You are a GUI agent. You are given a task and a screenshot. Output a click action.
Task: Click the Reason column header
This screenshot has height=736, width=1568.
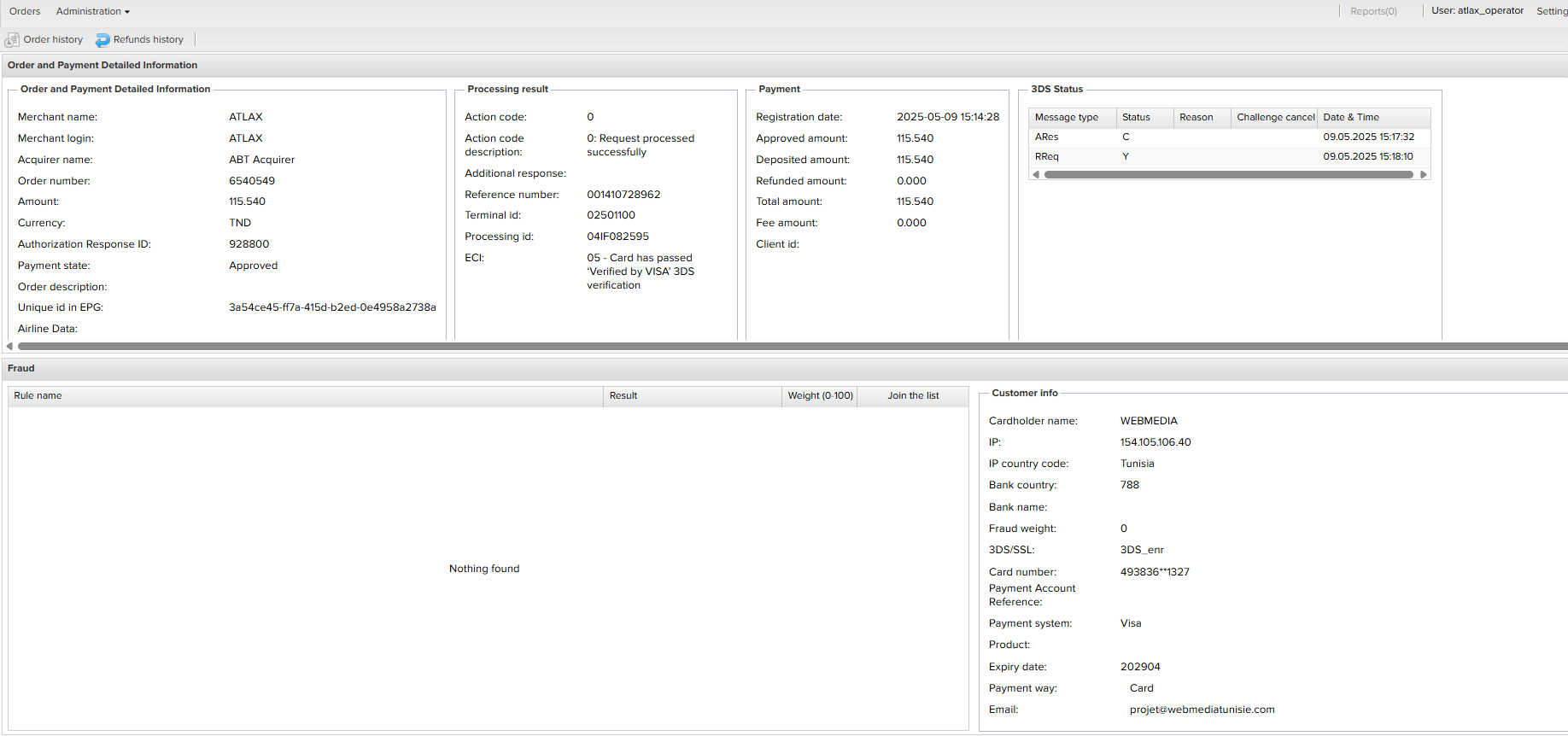(x=1196, y=118)
